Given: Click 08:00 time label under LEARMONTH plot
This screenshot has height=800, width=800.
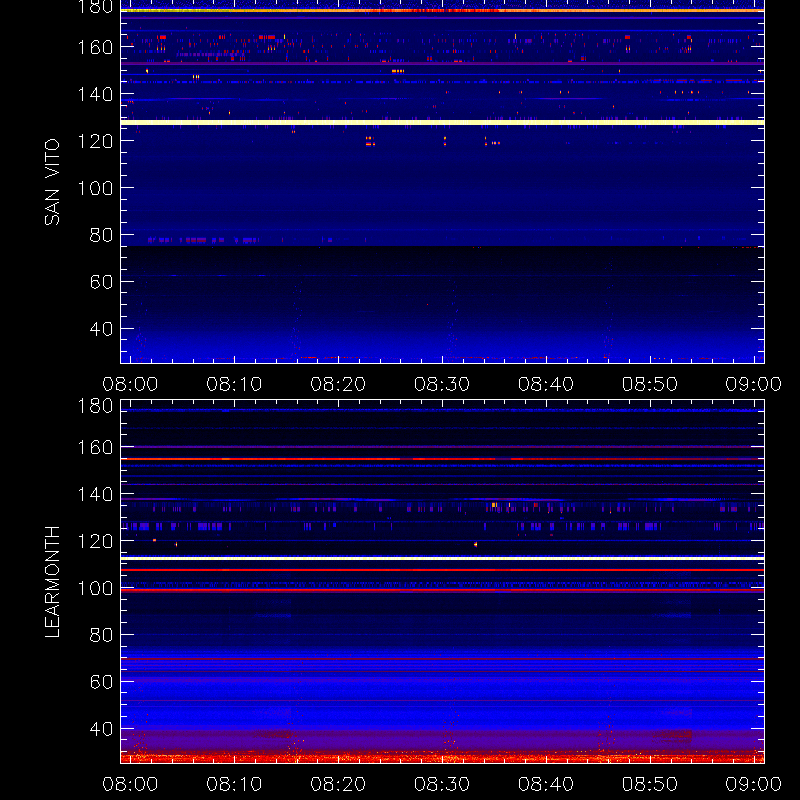Looking at the screenshot, I should pos(130,784).
